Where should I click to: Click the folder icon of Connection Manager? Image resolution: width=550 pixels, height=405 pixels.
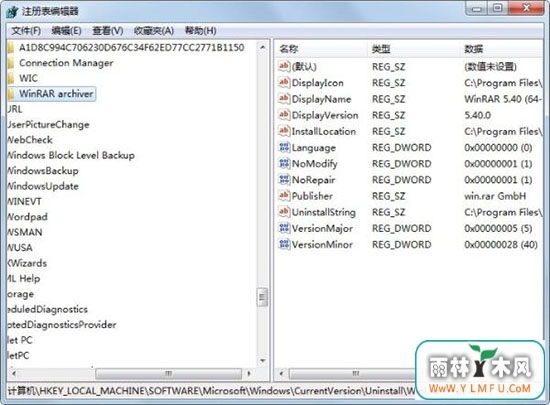coord(11,63)
